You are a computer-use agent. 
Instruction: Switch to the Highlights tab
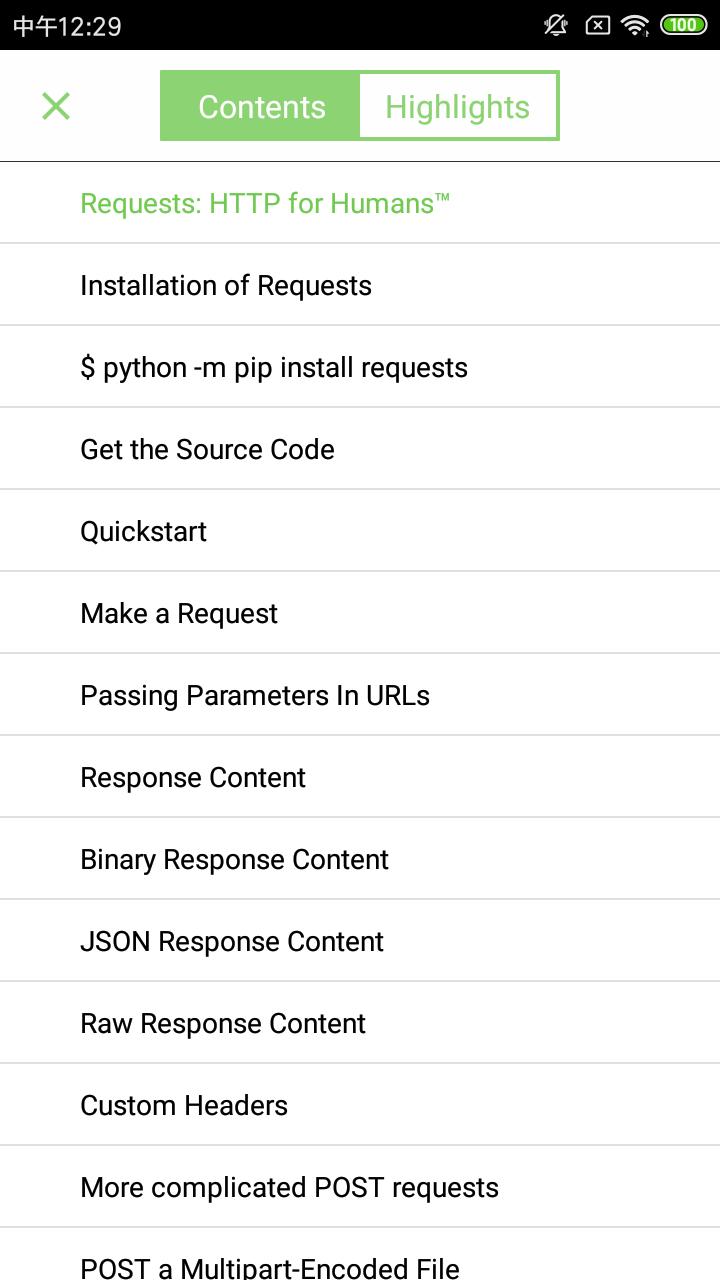(458, 106)
